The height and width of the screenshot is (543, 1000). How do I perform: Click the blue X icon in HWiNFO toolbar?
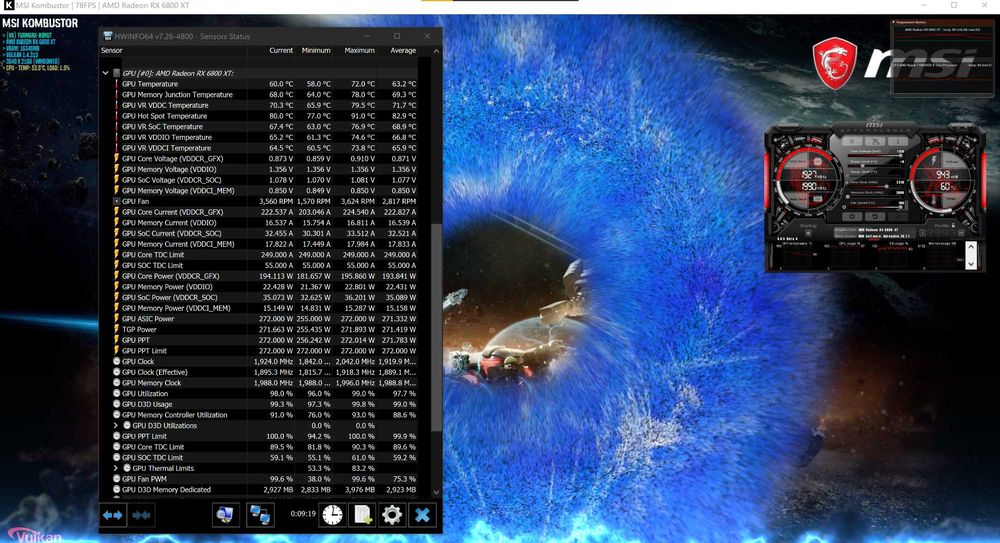[x=422, y=515]
